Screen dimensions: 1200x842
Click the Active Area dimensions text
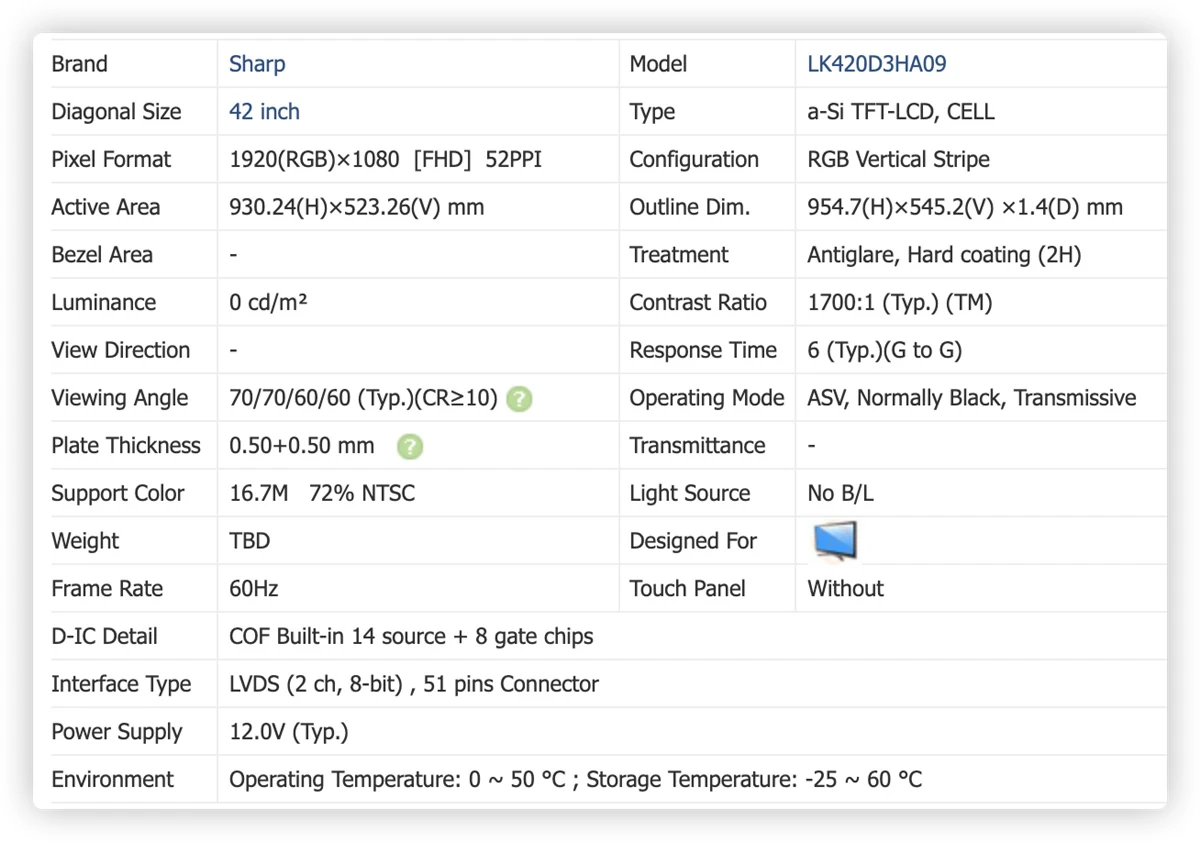pos(357,207)
